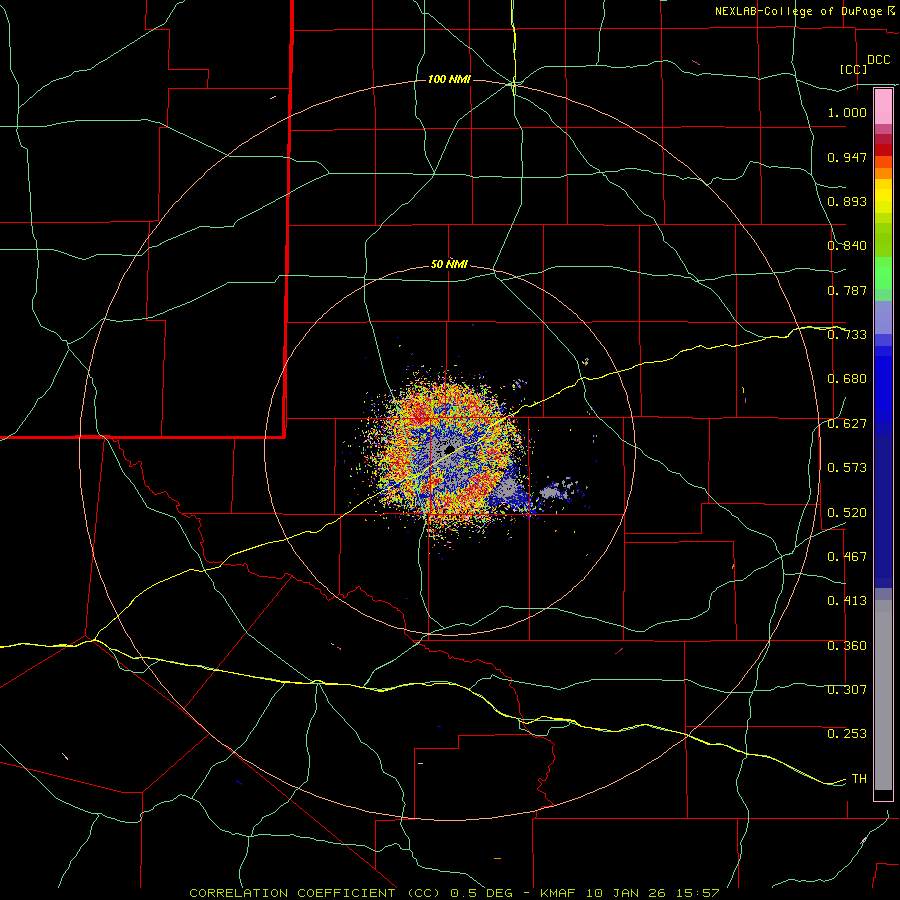The height and width of the screenshot is (900, 900).
Task: Select the 0.733 scale value
Action: [x=847, y=335]
